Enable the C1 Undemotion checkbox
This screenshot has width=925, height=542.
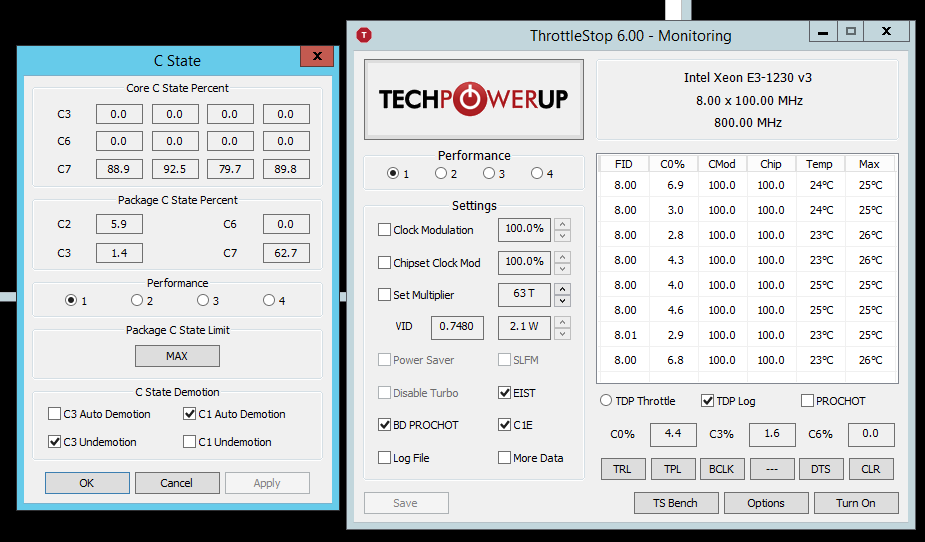(x=189, y=442)
